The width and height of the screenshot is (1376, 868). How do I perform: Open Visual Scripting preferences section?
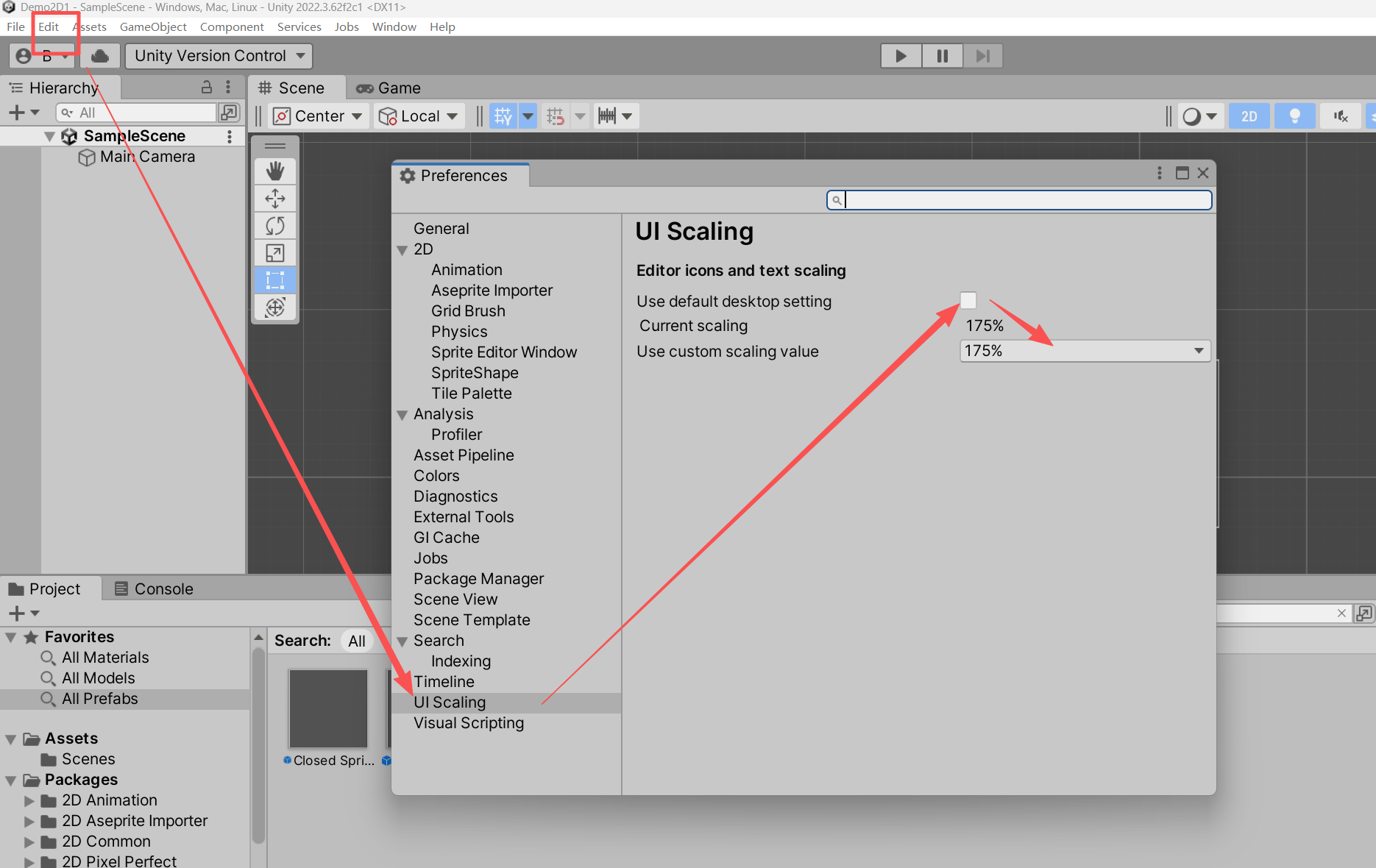(x=469, y=723)
